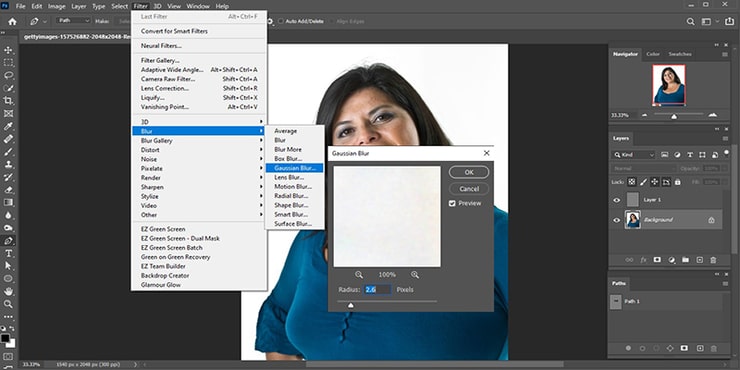740x370 pixels.
Task: Toggle lock image pixels brush icon
Action: click(644, 182)
